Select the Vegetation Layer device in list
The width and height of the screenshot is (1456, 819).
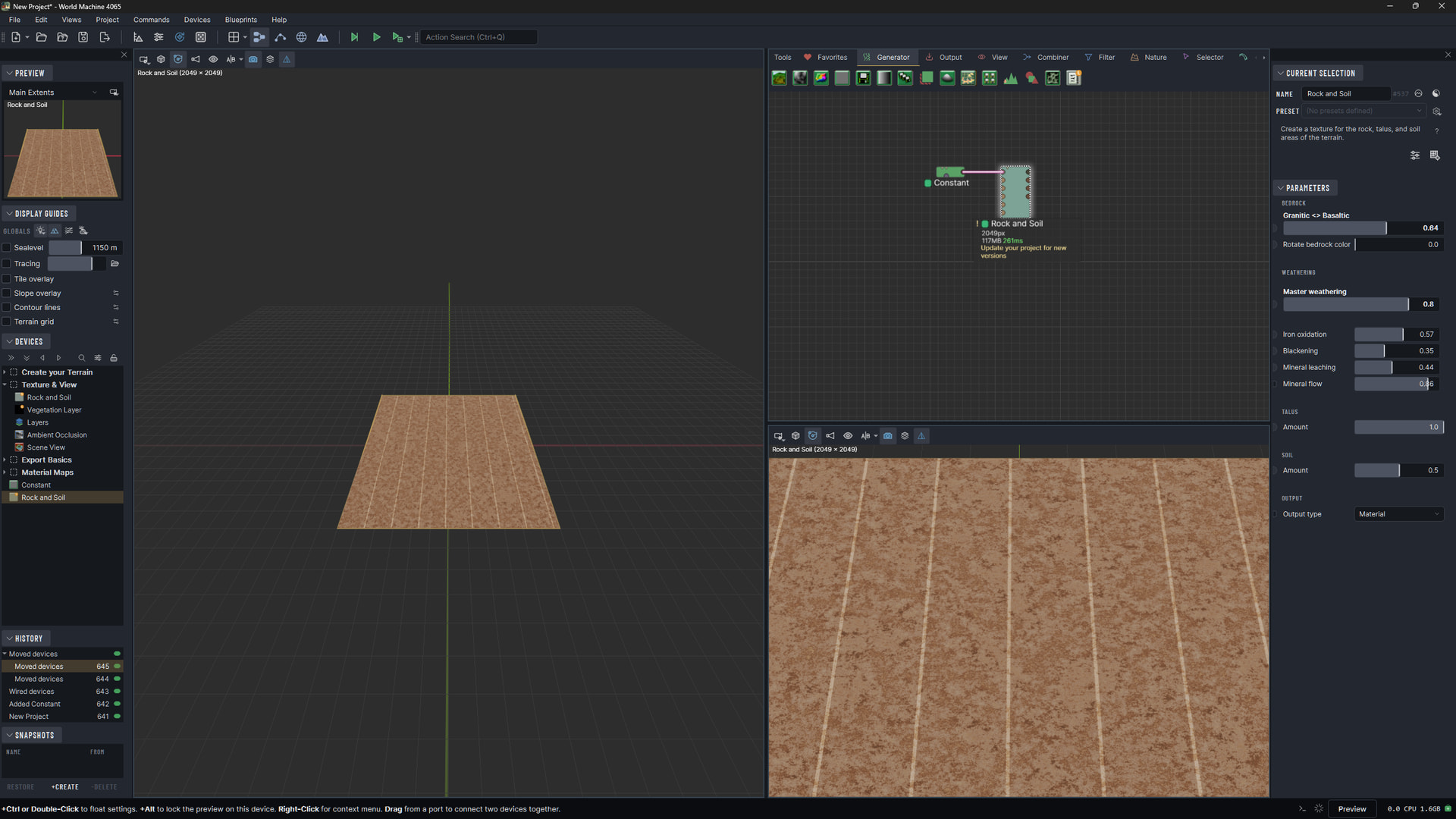coord(55,410)
